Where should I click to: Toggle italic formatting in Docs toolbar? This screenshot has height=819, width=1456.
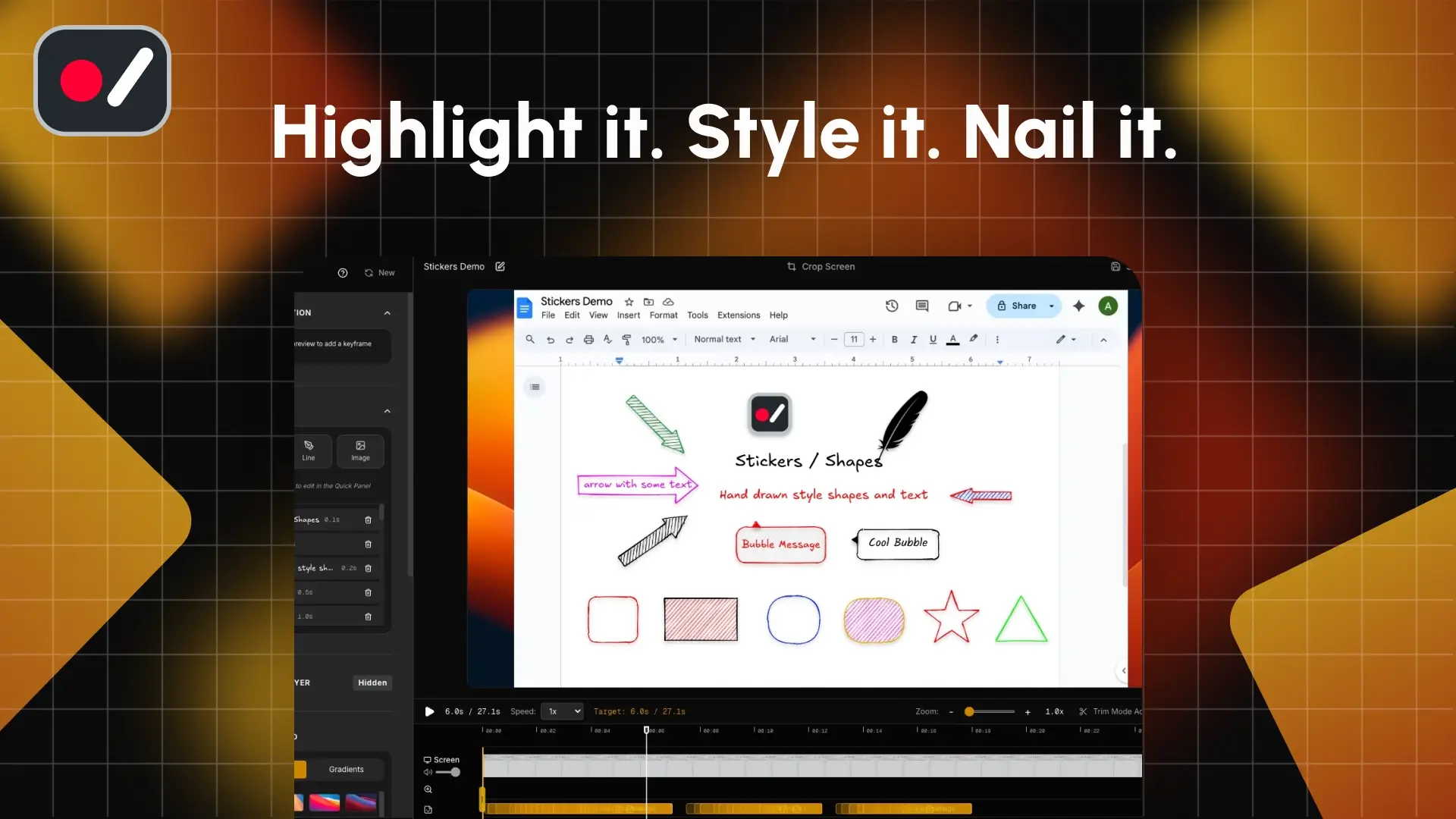pos(914,340)
